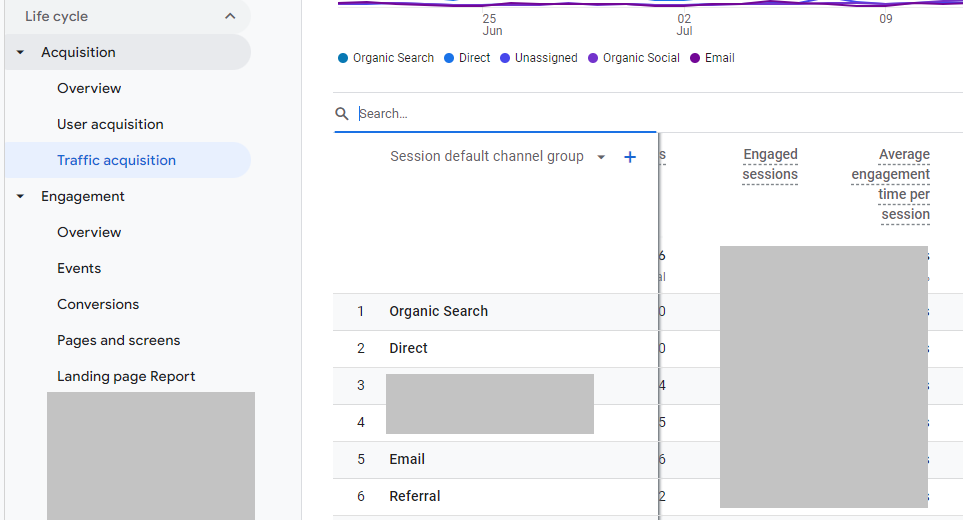Open User acquisition report
963x520 pixels.
(110, 124)
